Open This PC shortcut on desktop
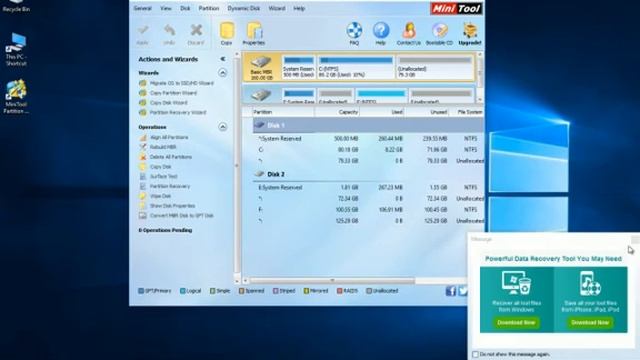 pos(16,49)
